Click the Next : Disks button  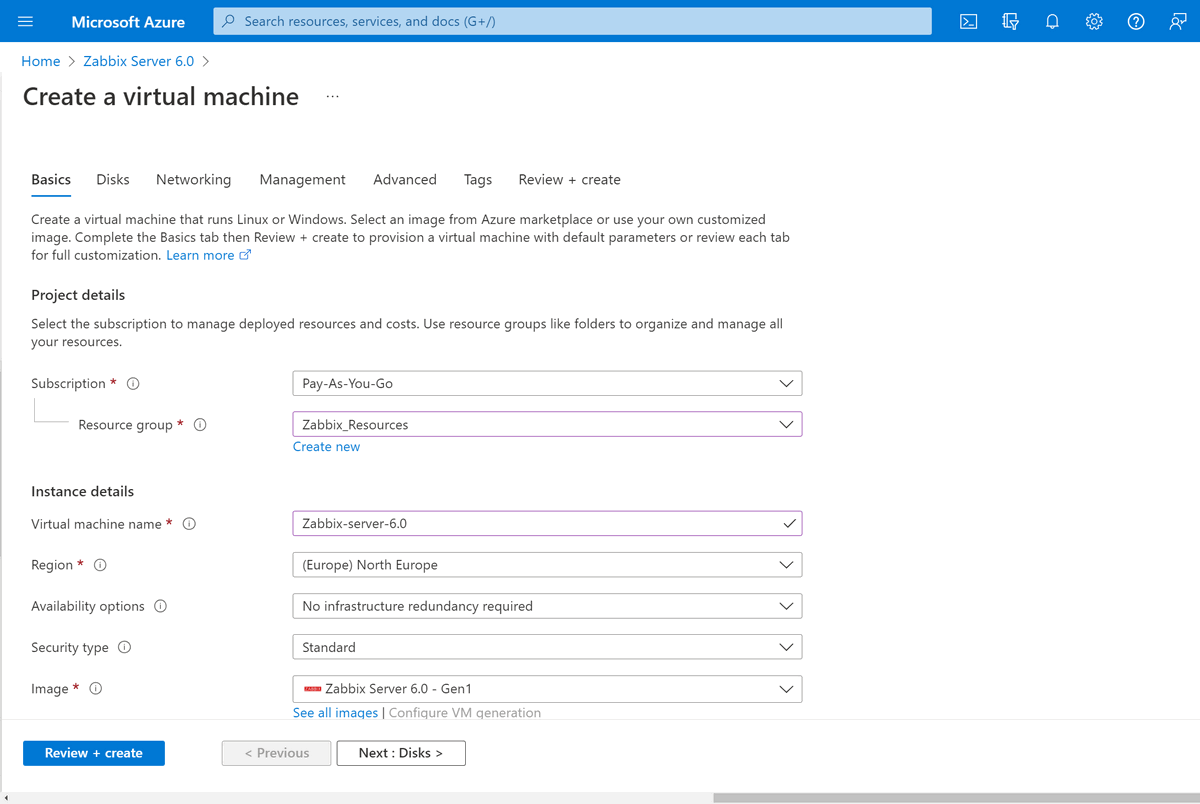(x=401, y=753)
